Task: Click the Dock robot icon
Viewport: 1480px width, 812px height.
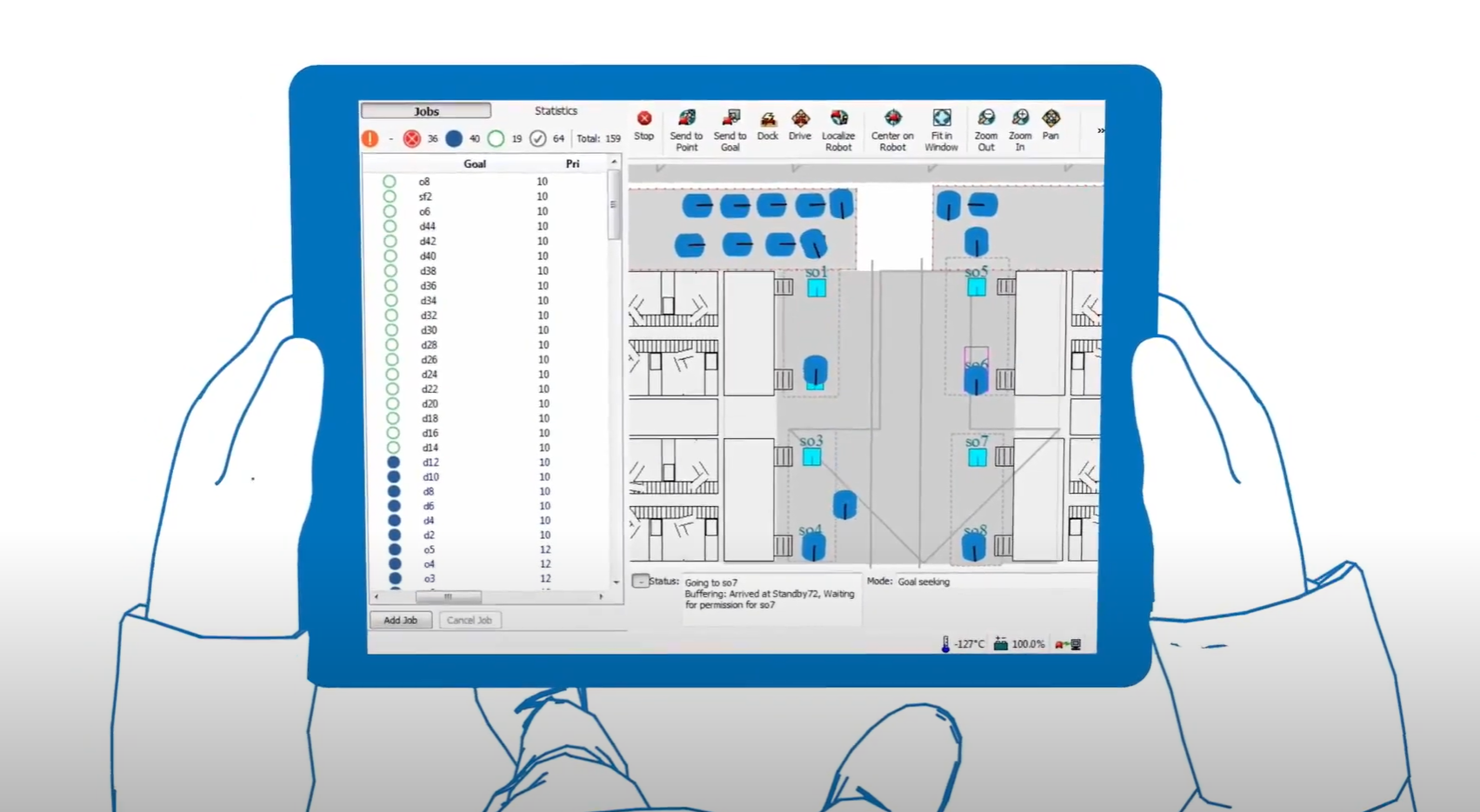Action: coord(768,119)
